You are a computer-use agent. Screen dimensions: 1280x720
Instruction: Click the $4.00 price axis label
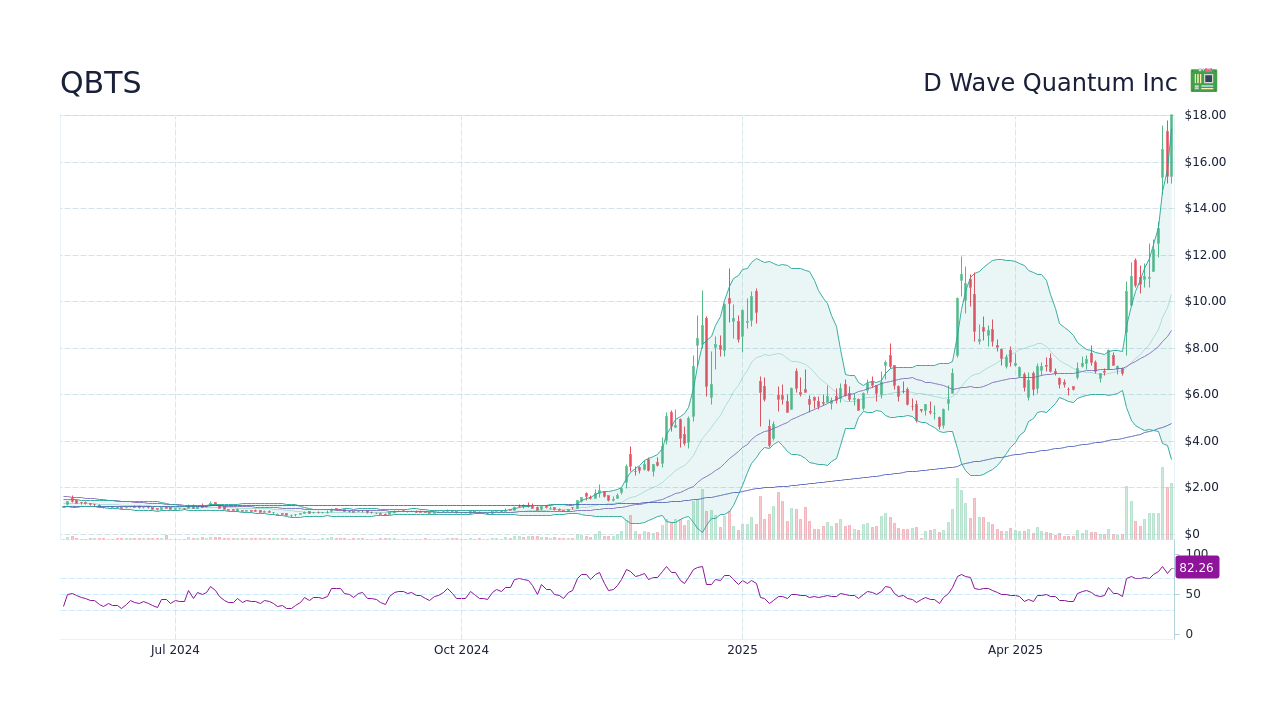pos(1202,441)
